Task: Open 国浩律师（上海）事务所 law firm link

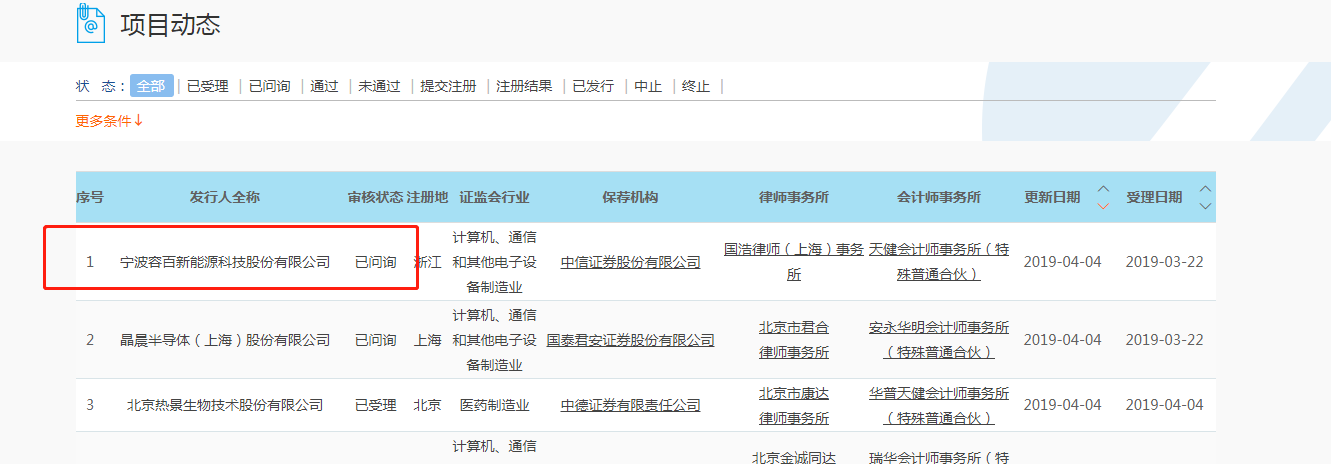Action: coord(794,262)
